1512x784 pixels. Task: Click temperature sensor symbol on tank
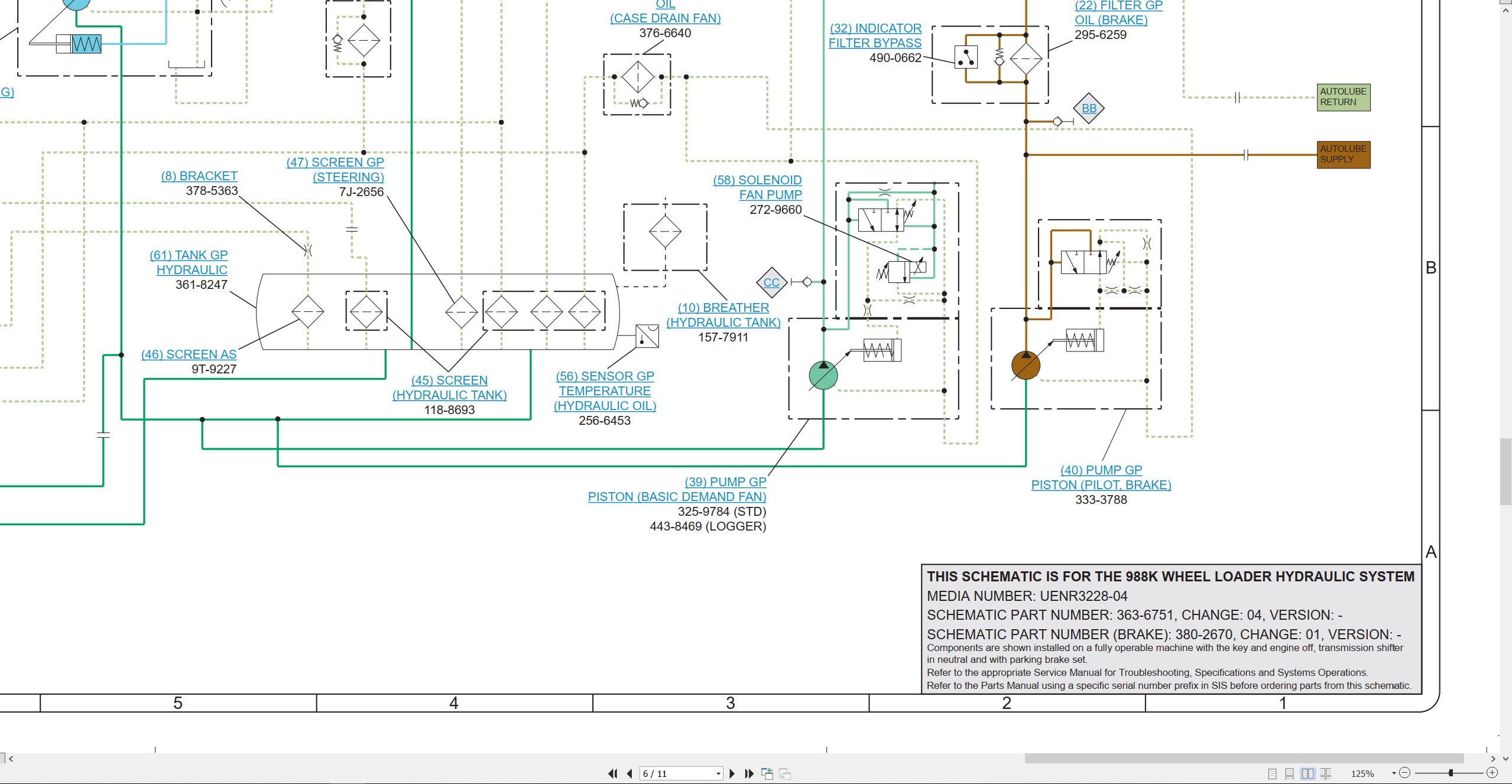point(647,336)
